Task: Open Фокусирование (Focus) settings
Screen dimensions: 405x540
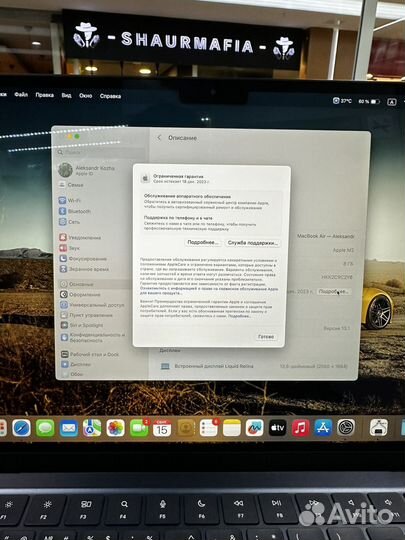Action: pos(83,259)
